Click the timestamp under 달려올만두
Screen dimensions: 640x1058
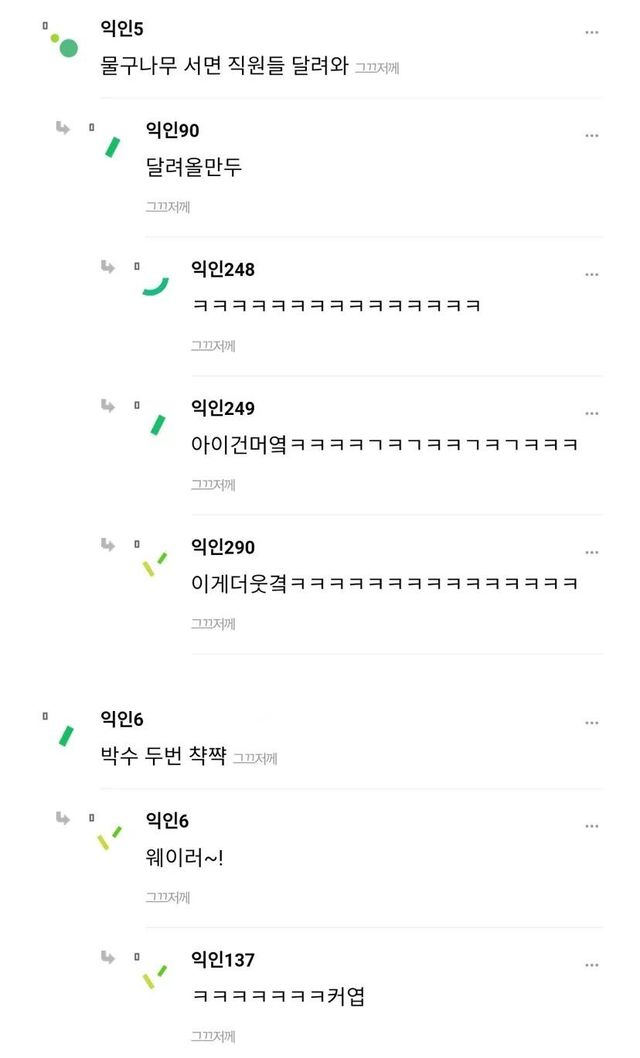167,207
